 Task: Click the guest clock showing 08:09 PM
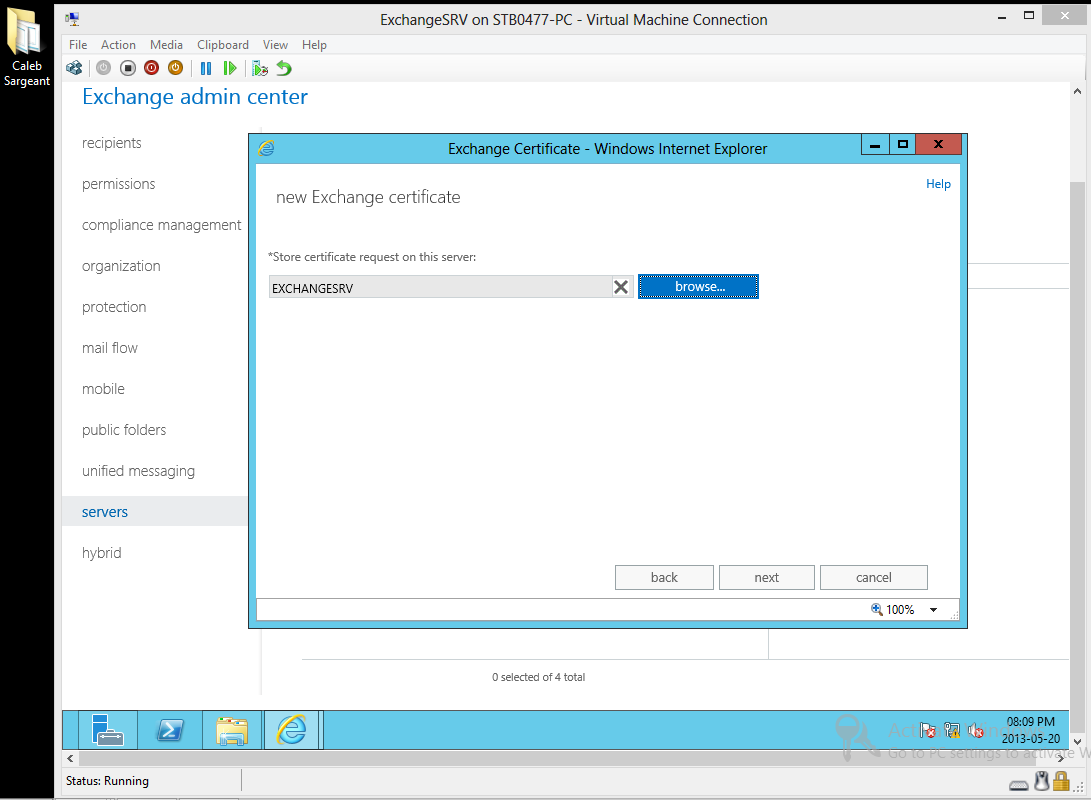[x=1030, y=722]
